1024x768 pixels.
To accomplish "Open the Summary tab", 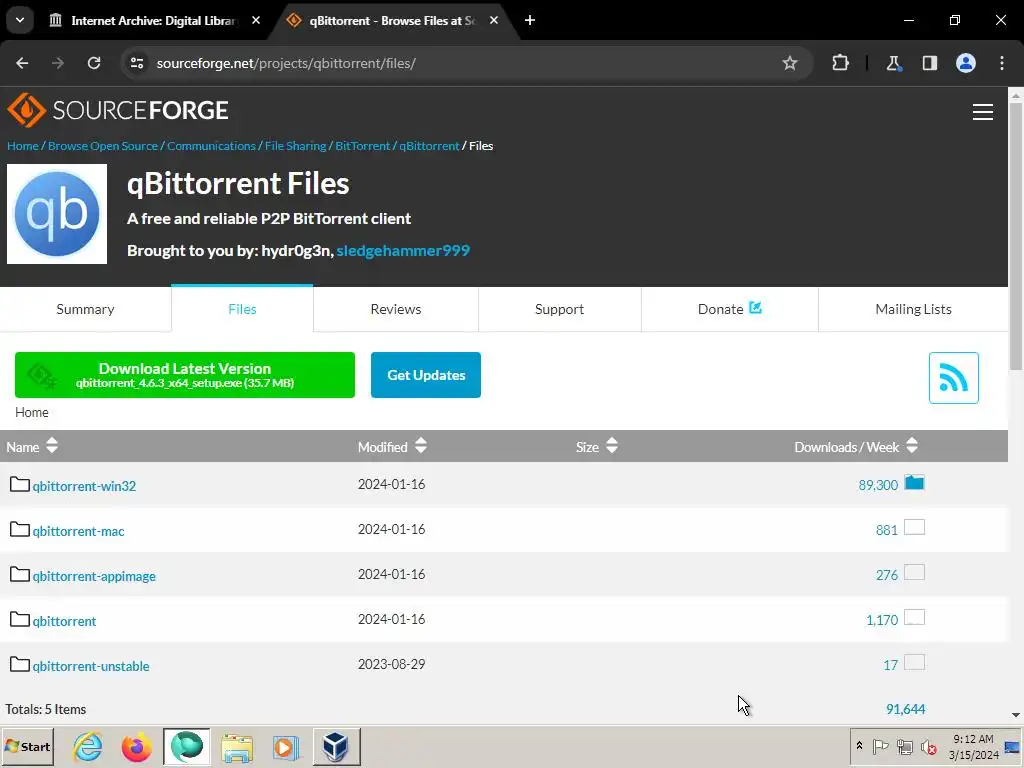I will (85, 309).
